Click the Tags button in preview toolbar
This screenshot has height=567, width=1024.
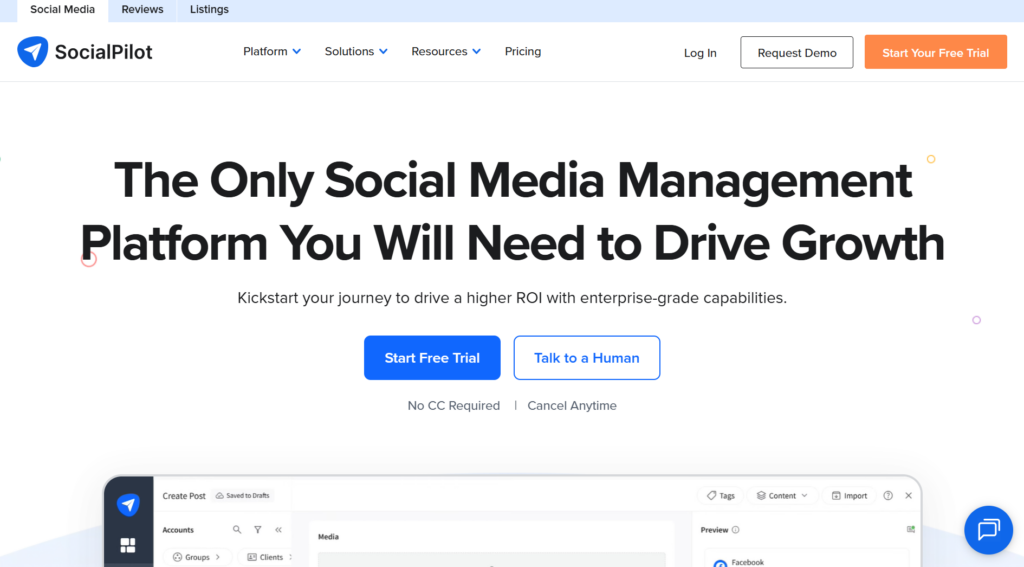tap(721, 496)
